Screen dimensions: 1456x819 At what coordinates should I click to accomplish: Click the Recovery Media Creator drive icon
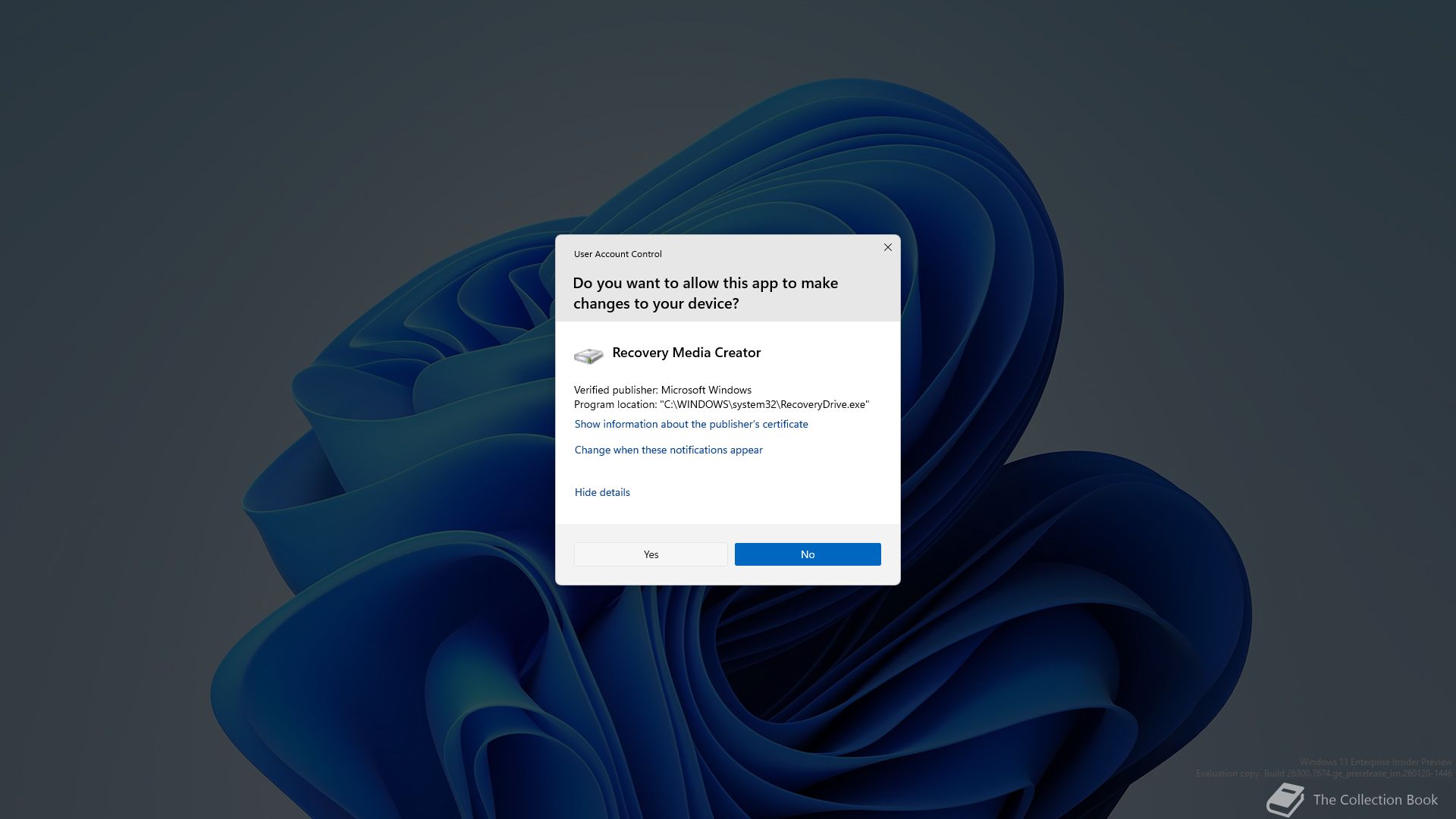click(588, 355)
